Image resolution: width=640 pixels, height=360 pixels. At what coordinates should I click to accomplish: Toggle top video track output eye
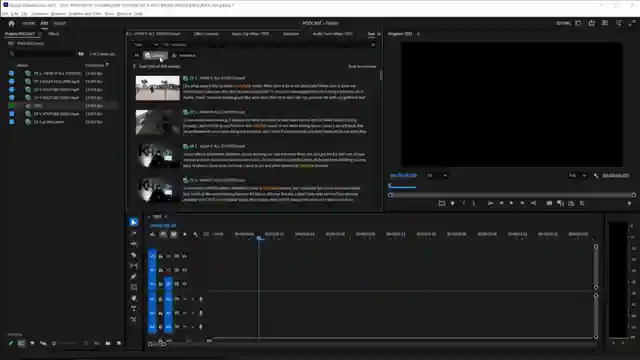(184, 256)
